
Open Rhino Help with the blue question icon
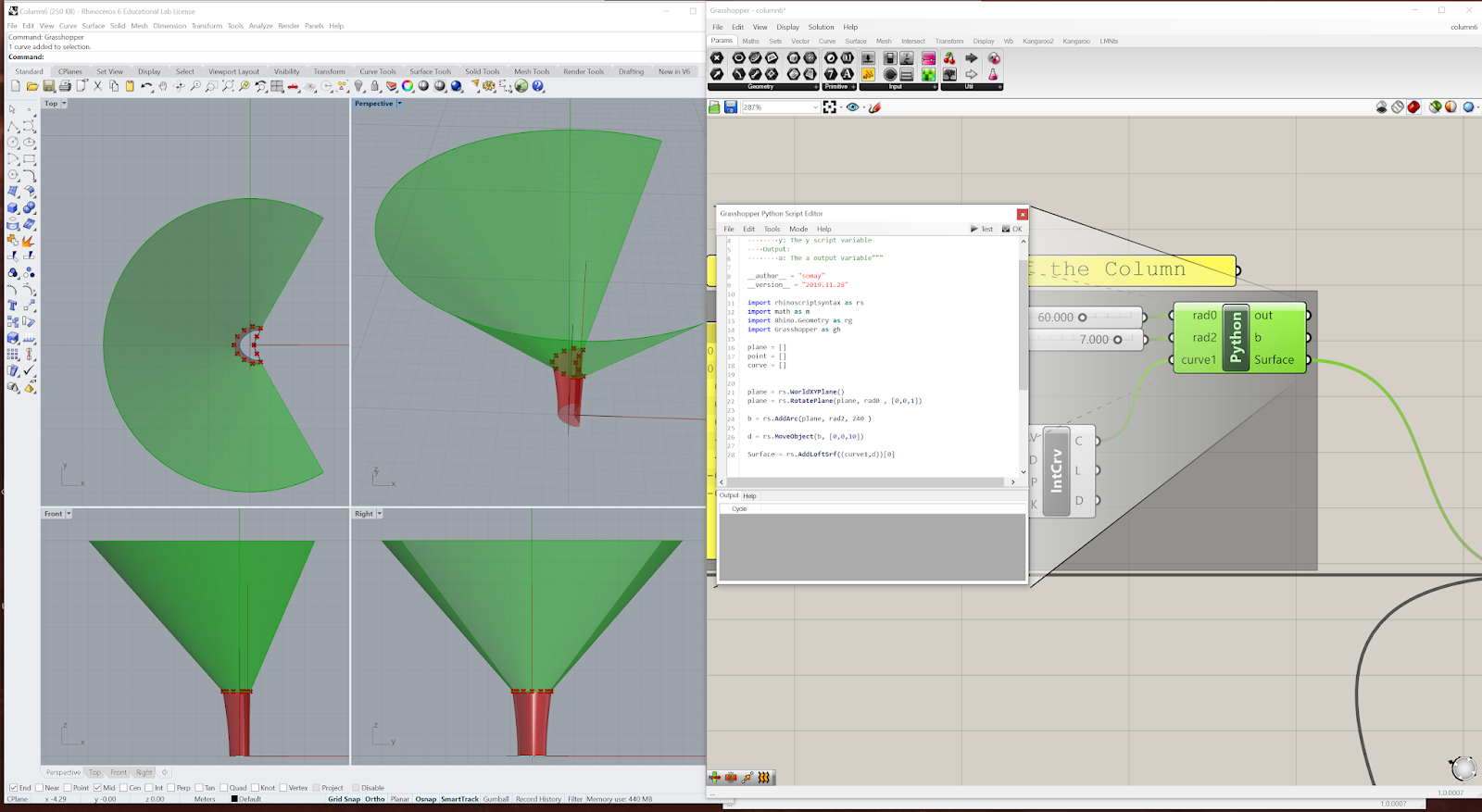click(537, 86)
